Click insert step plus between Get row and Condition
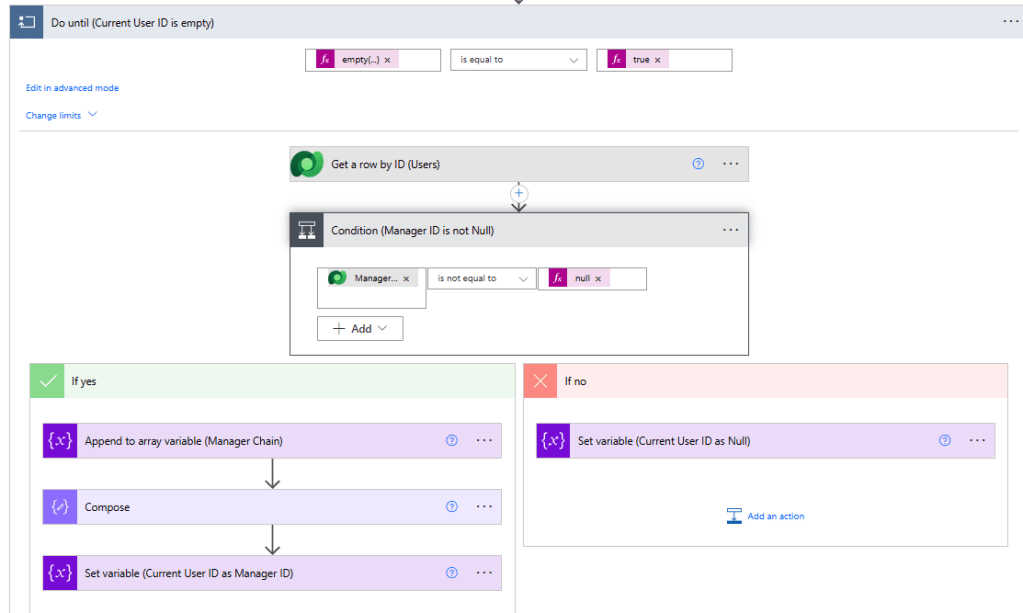This screenshot has width=1023, height=613. click(518, 192)
